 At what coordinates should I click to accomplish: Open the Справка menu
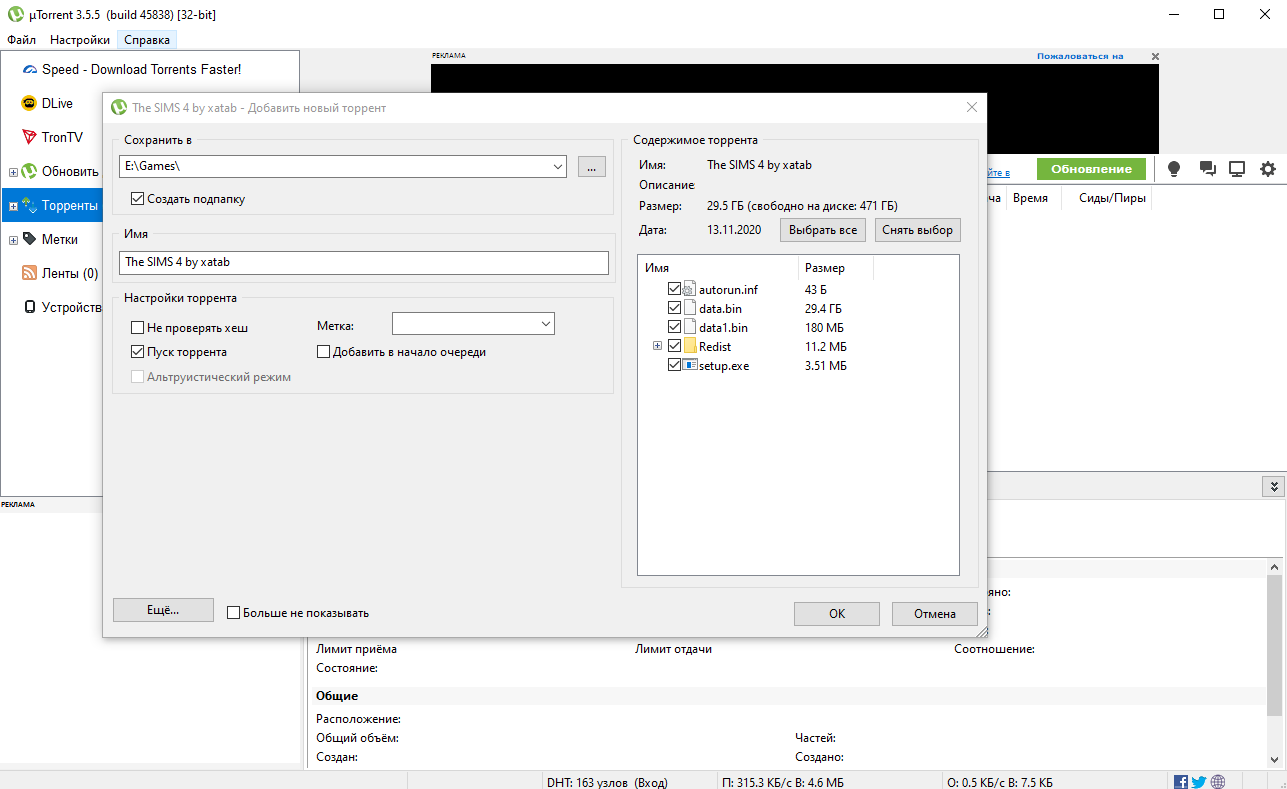coord(146,40)
